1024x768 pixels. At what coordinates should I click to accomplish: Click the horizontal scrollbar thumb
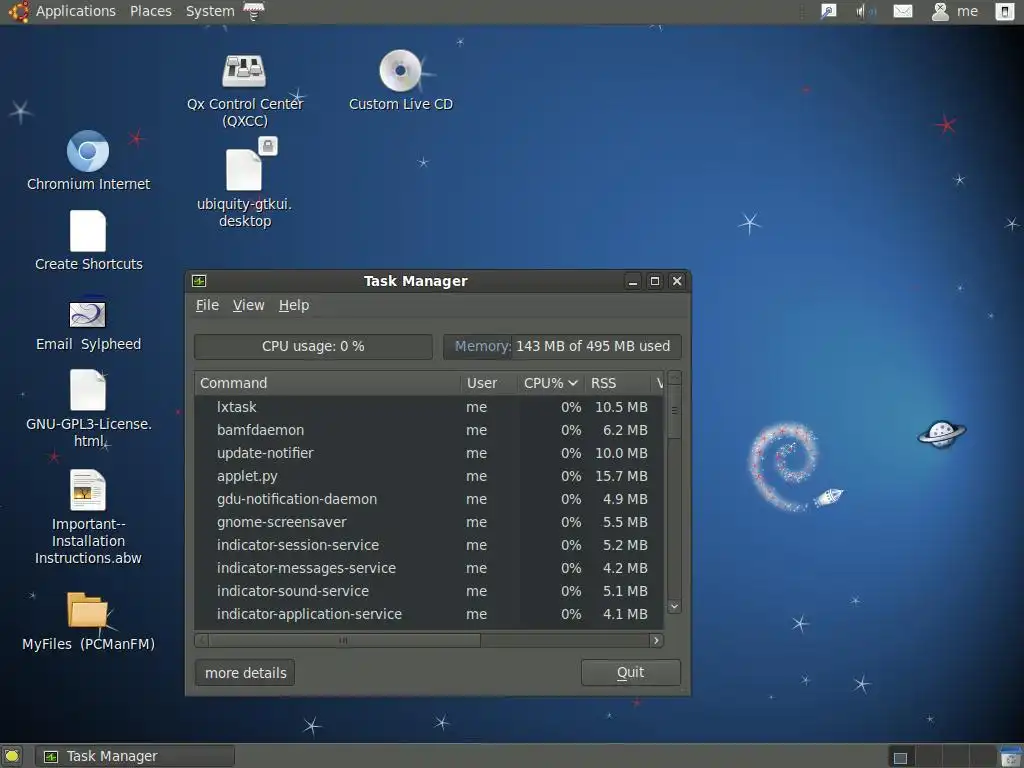pyautogui.click(x=344, y=641)
